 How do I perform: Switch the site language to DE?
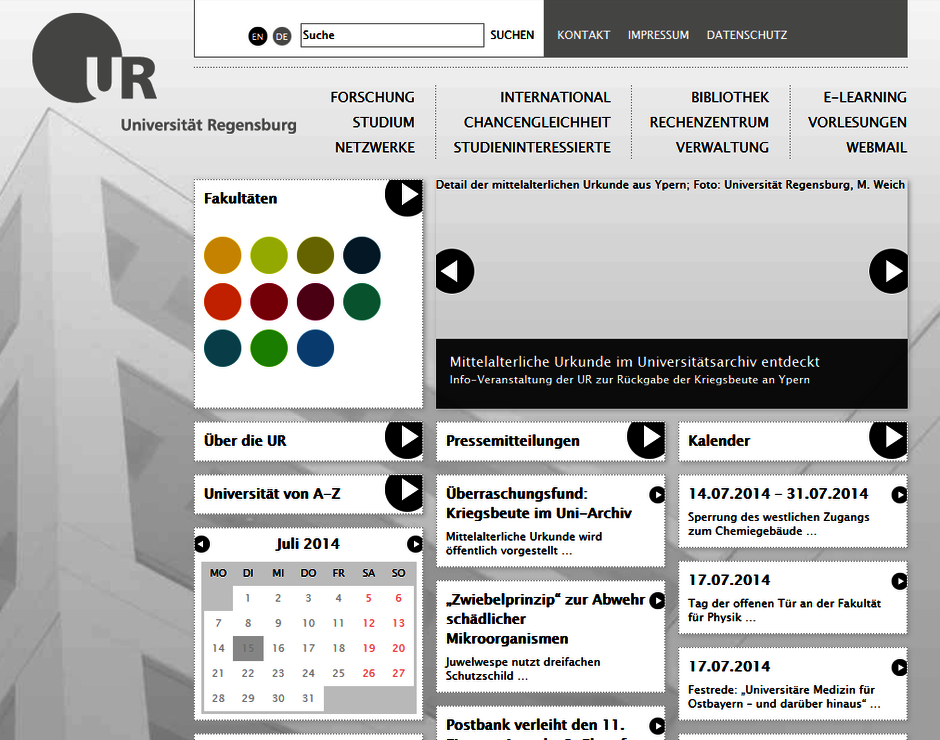pyautogui.click(x=282, y=36)
